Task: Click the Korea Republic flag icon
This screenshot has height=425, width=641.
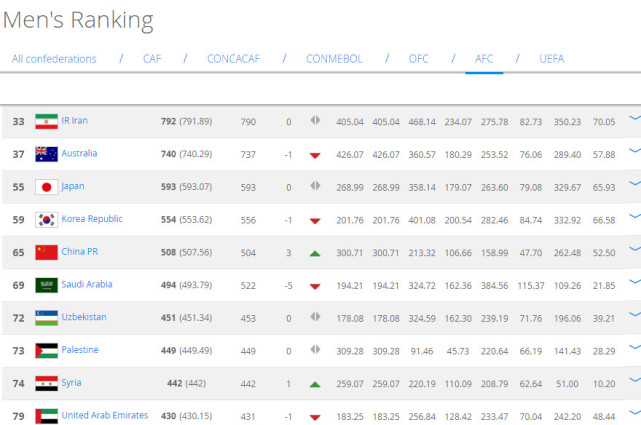Action: click(46, 220)
